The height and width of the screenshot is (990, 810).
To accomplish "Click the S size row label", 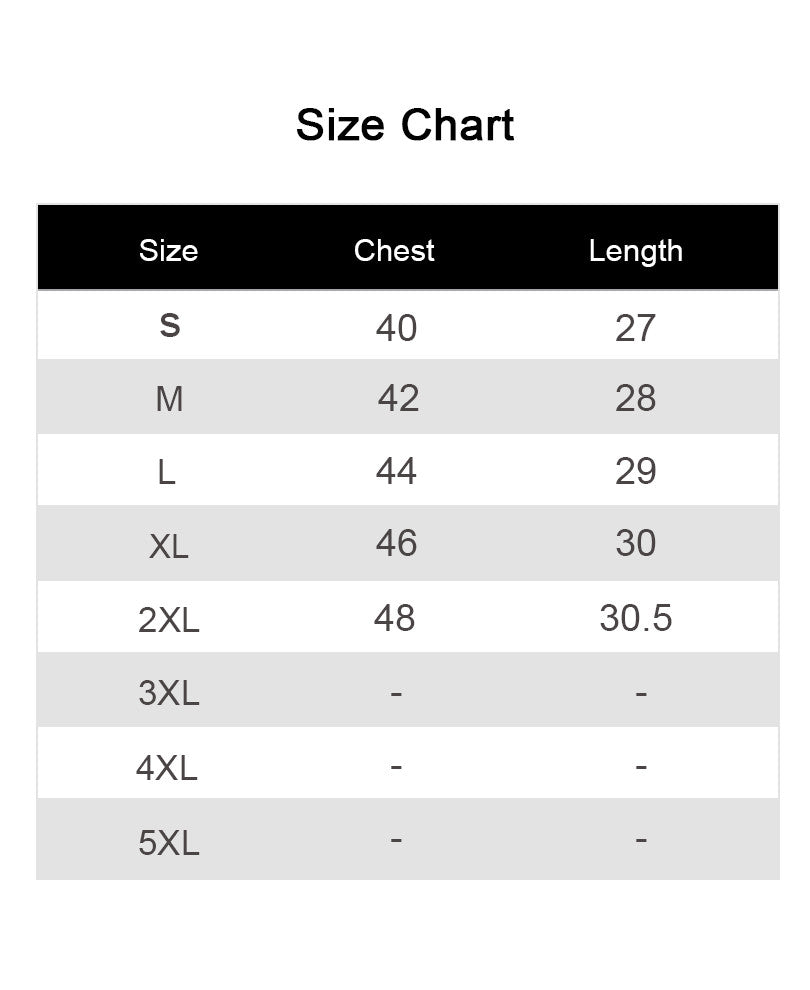I will tap(170, 326).
